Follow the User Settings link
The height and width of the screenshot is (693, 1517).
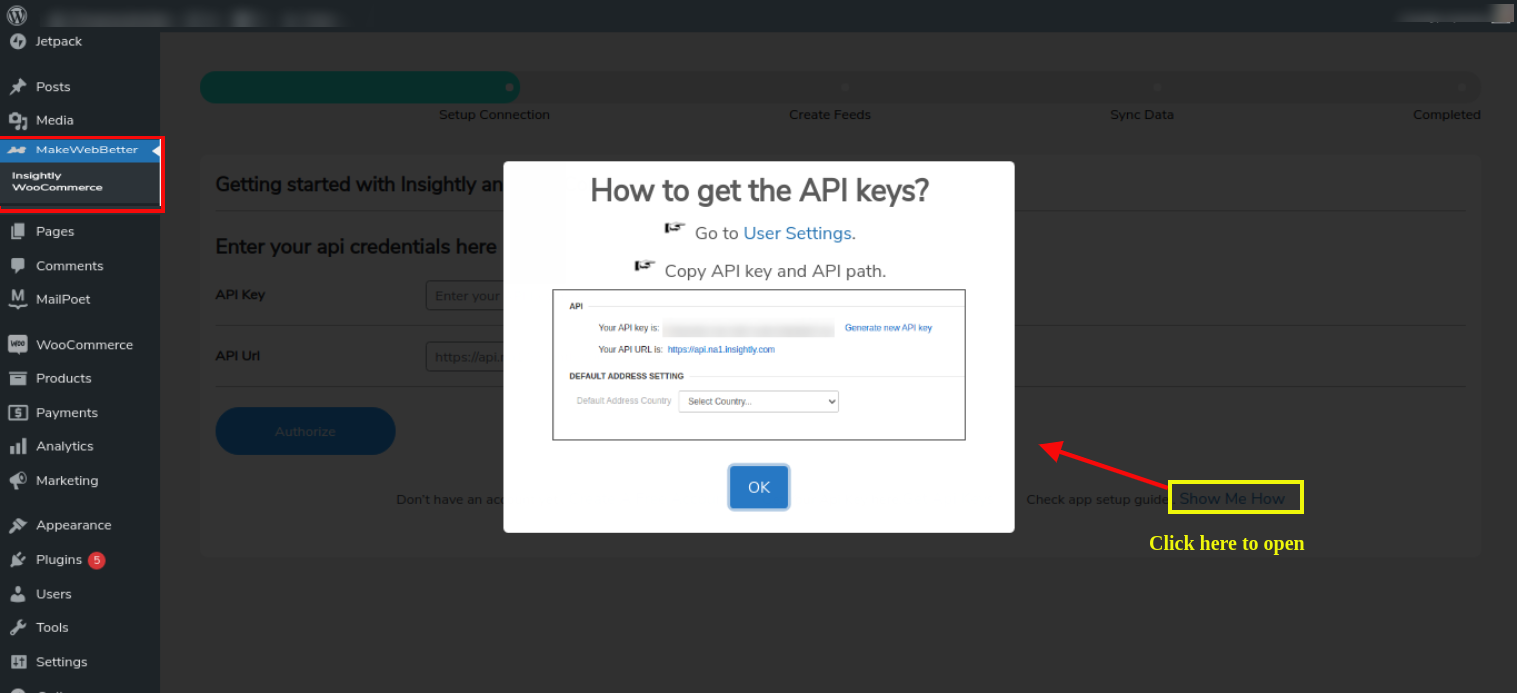click(797, 232)
